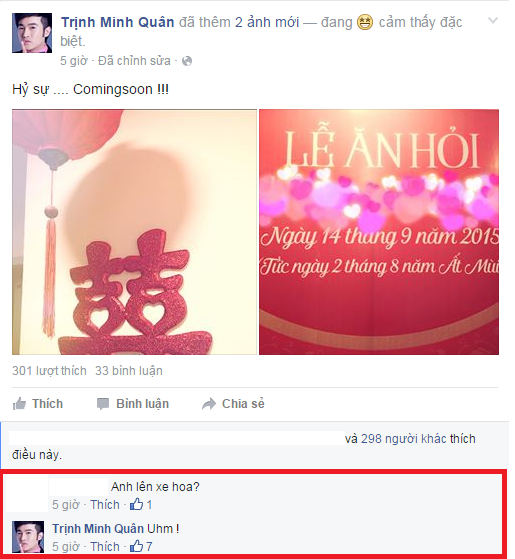Click the thumbs-up icon beside Thích under the post
This screenshot has height=559, width=515.
19,404
